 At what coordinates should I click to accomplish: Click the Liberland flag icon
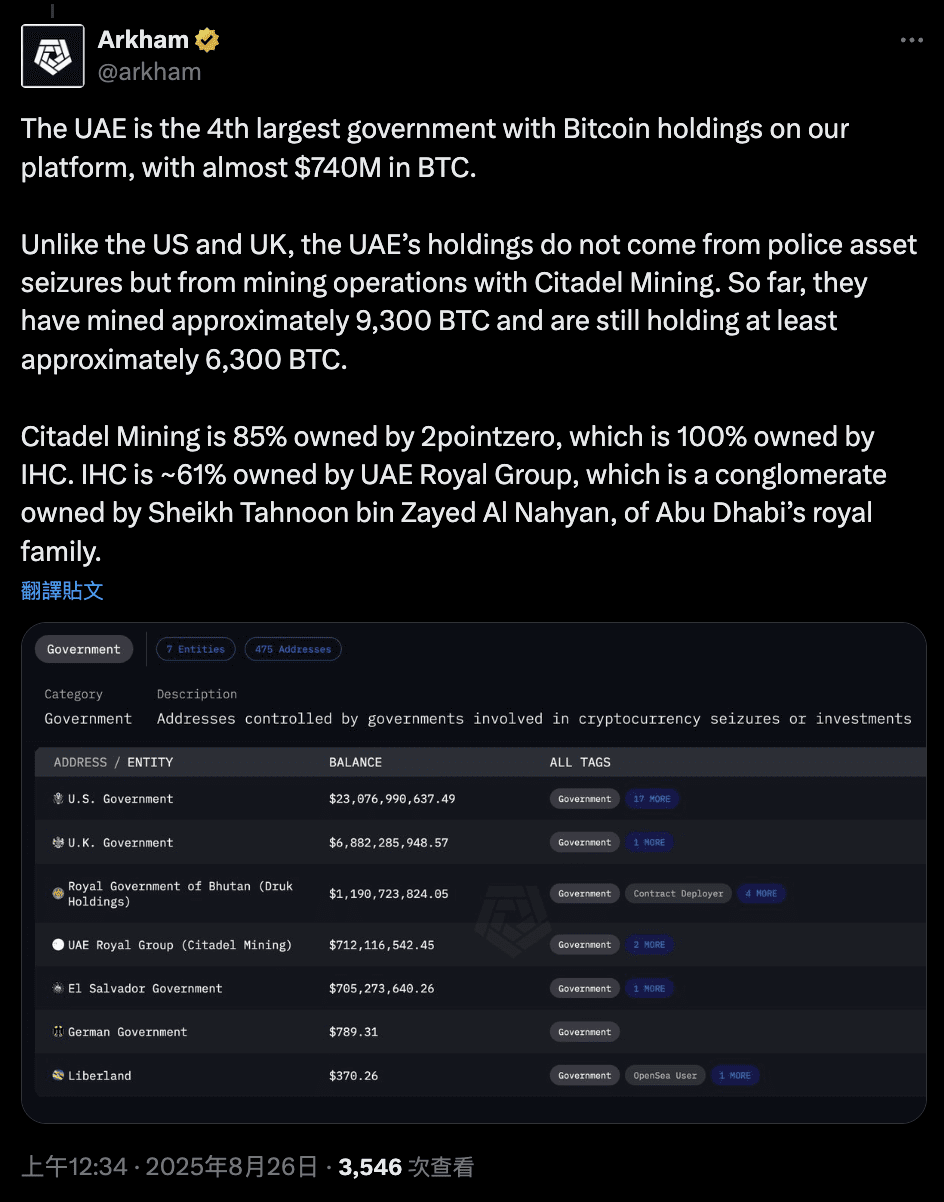[58, 1076]
